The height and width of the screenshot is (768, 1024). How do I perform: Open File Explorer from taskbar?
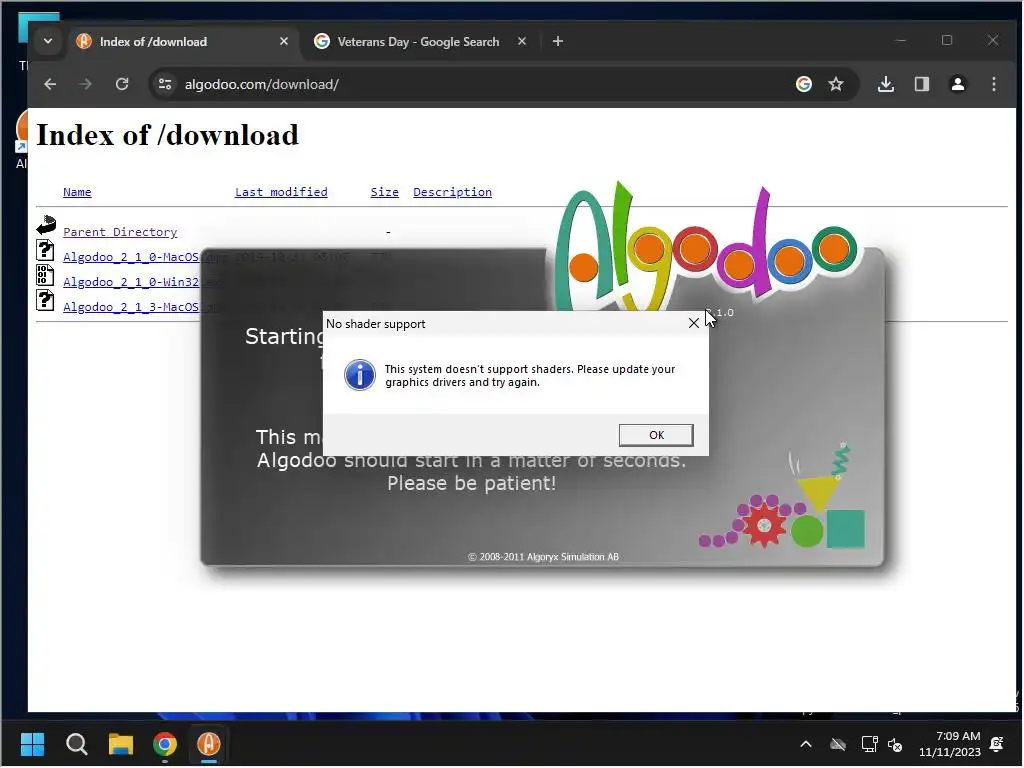point(121,744)
